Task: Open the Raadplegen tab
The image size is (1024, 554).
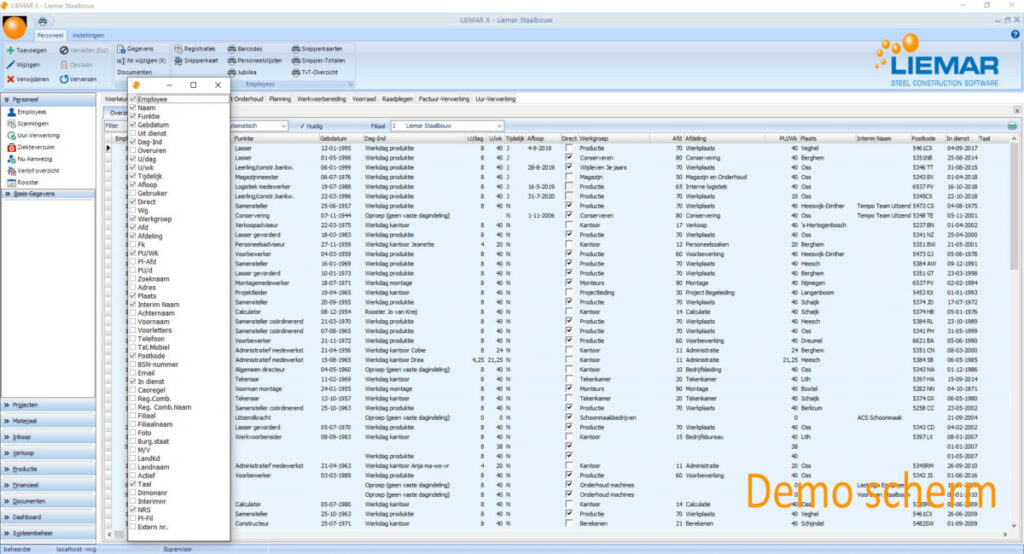Action: (397, 99)
